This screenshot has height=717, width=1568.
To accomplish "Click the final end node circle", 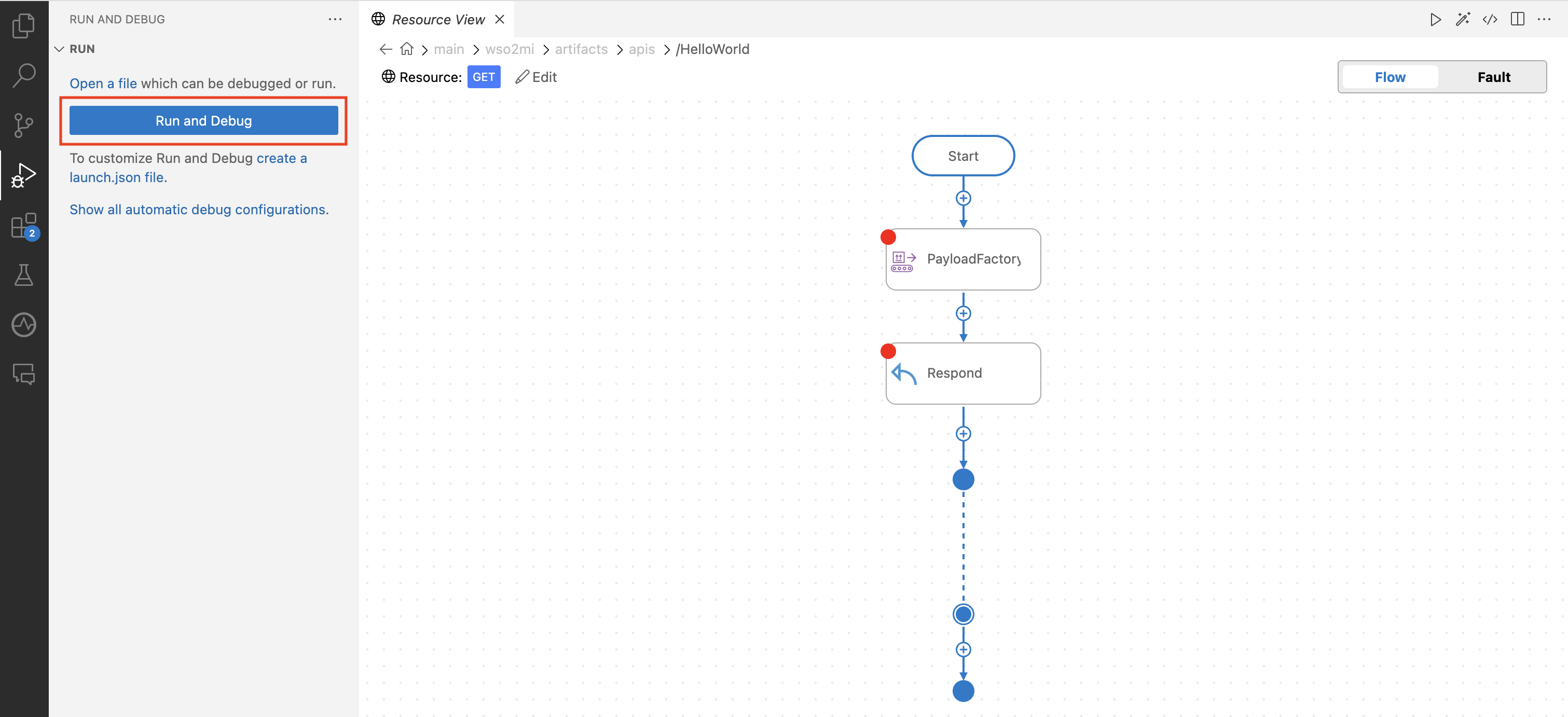I will click(963, 691).
